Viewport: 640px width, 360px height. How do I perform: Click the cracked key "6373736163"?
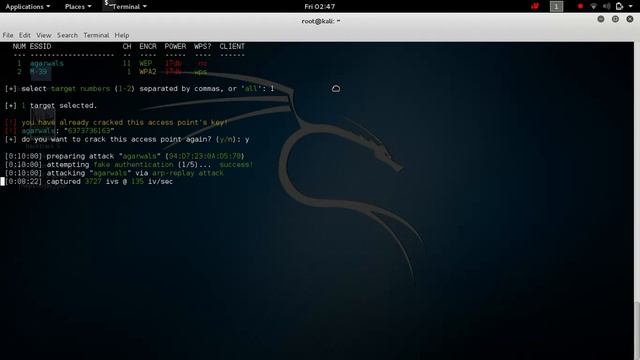point(89,131)
